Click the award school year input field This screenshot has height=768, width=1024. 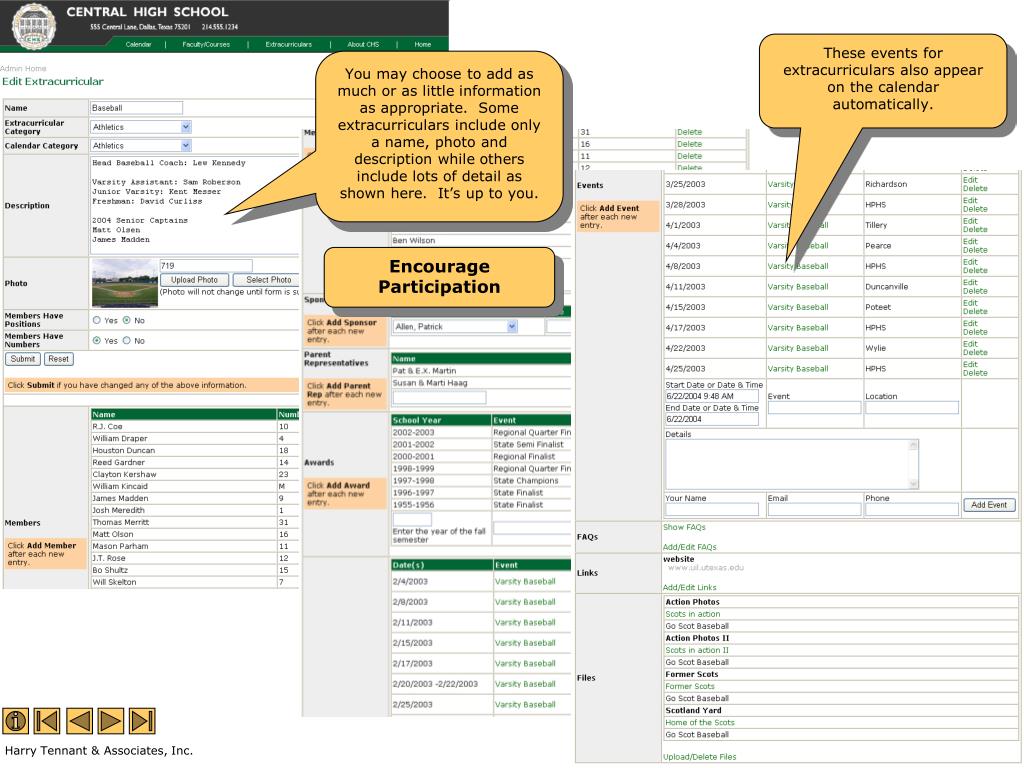[412, 520]
